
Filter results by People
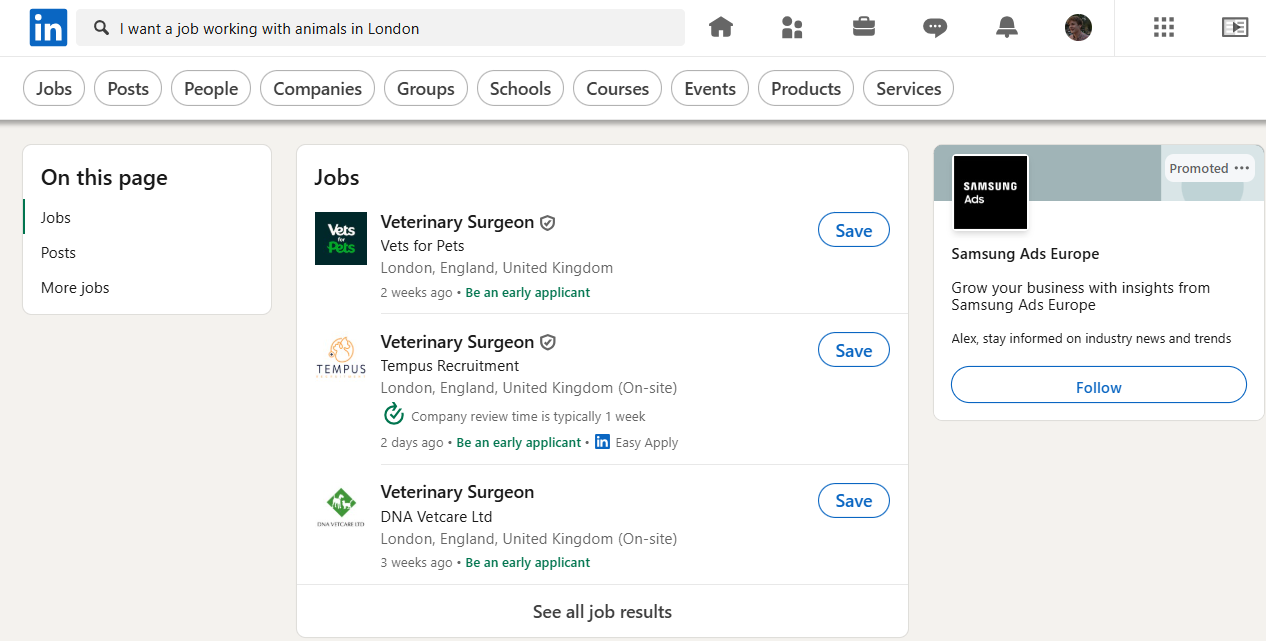pos(211,89)
